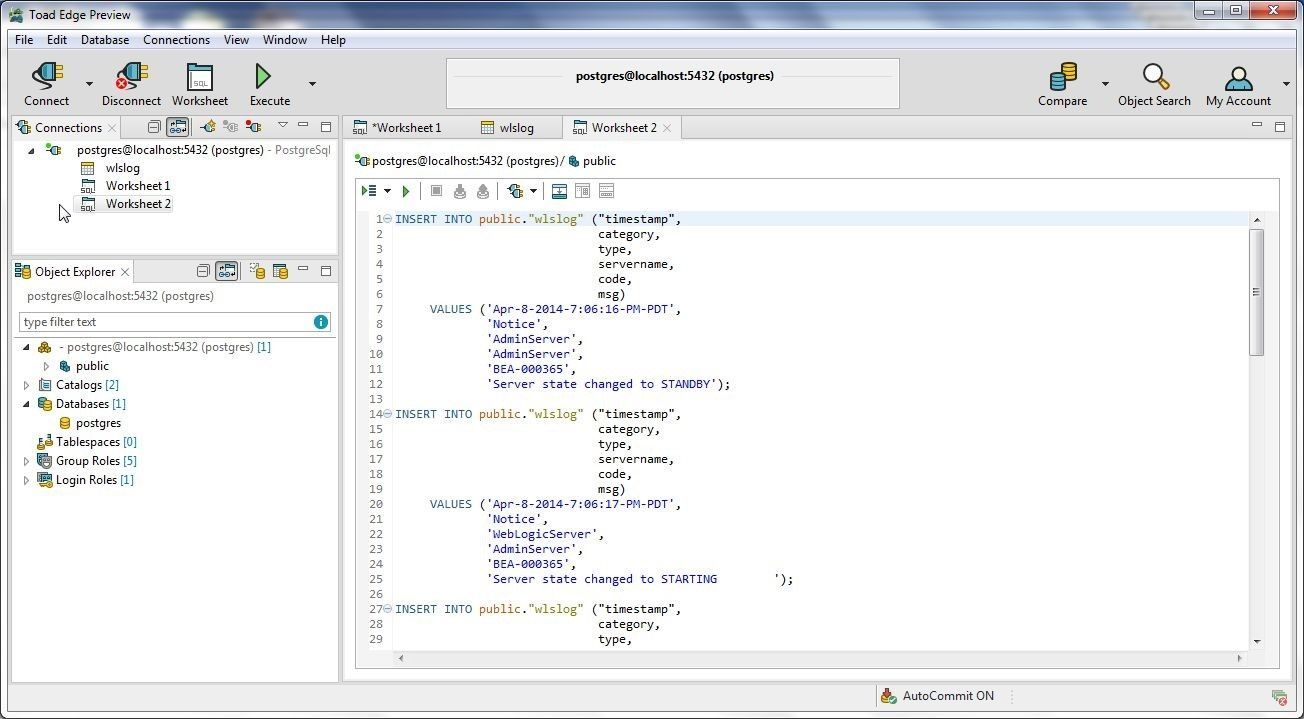
Task: Click worksheet connection plug icon
Action: click(515, 191)
